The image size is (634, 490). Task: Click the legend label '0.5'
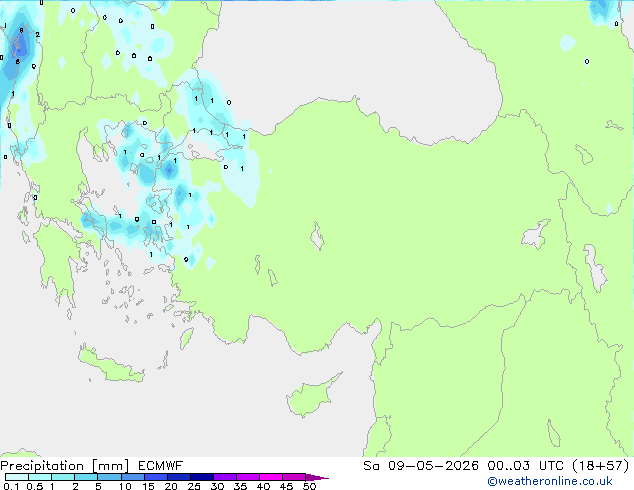[35, 486]
